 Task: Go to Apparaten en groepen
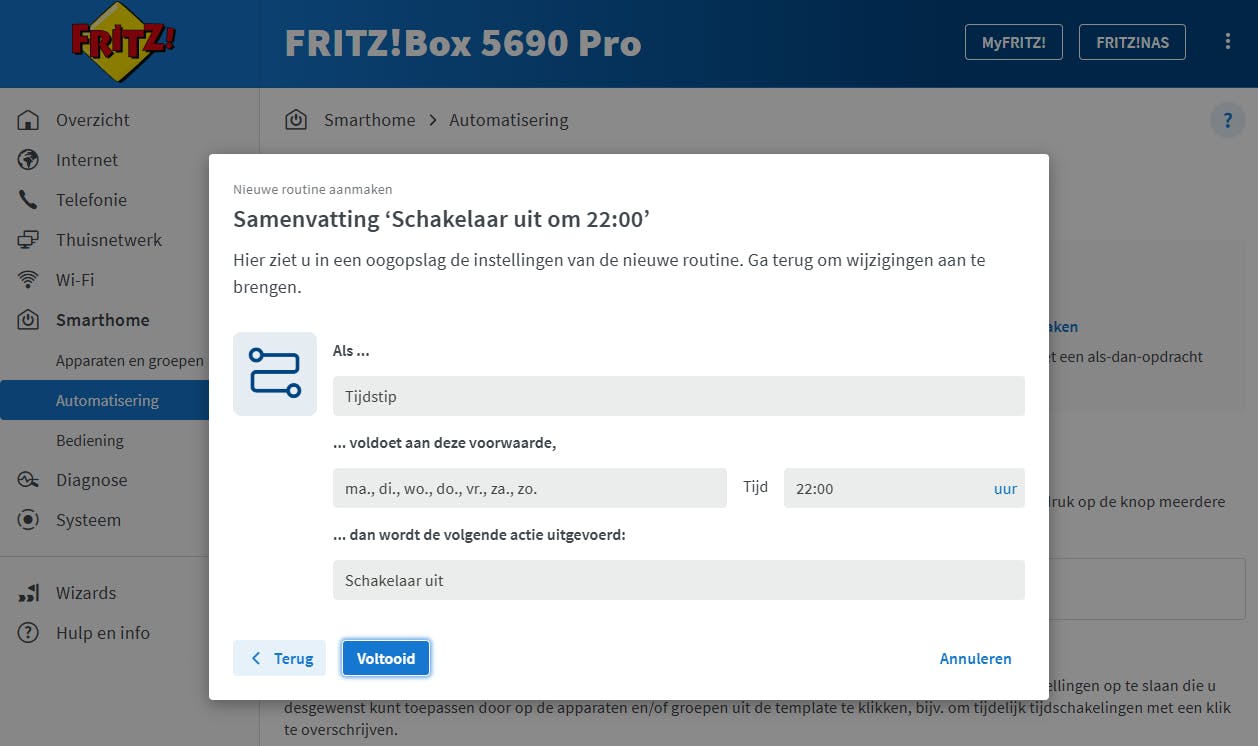click(130, 361)
